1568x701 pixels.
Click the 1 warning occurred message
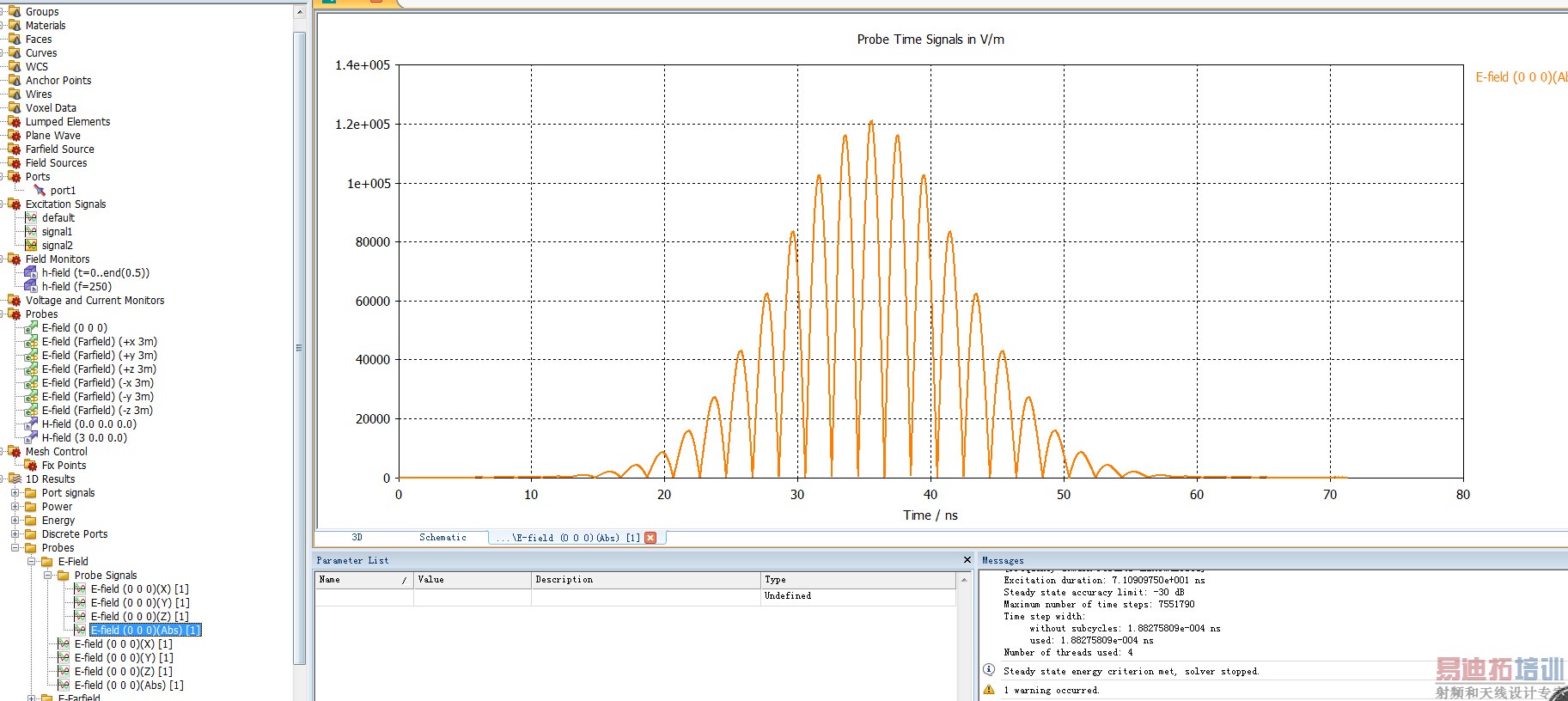1052,690
